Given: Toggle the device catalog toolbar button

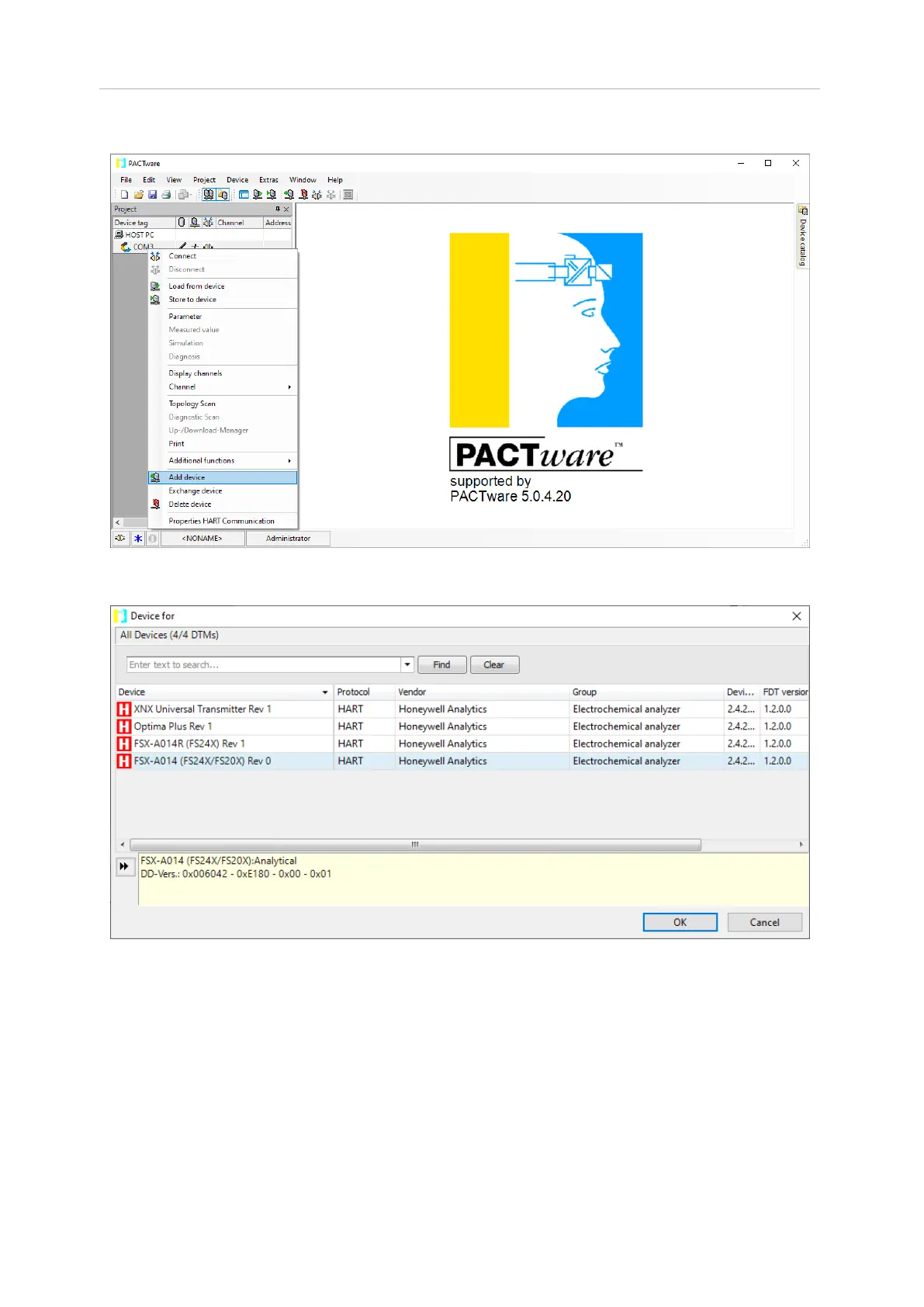Looking at the screenshot, I should pyautogui.click(x=223, y=194).
